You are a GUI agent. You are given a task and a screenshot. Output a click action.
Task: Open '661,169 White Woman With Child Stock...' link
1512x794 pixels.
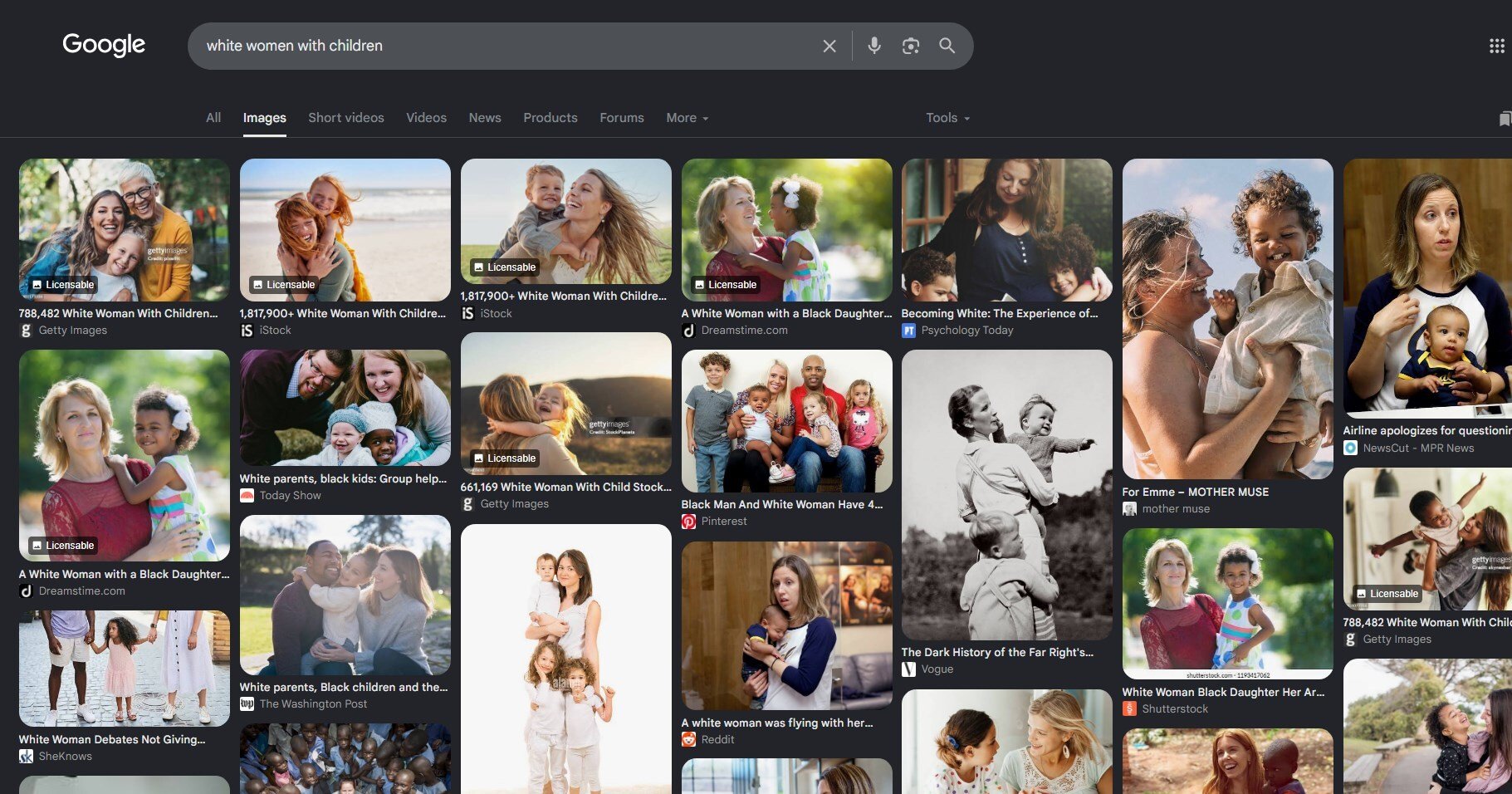coord(566,488)
